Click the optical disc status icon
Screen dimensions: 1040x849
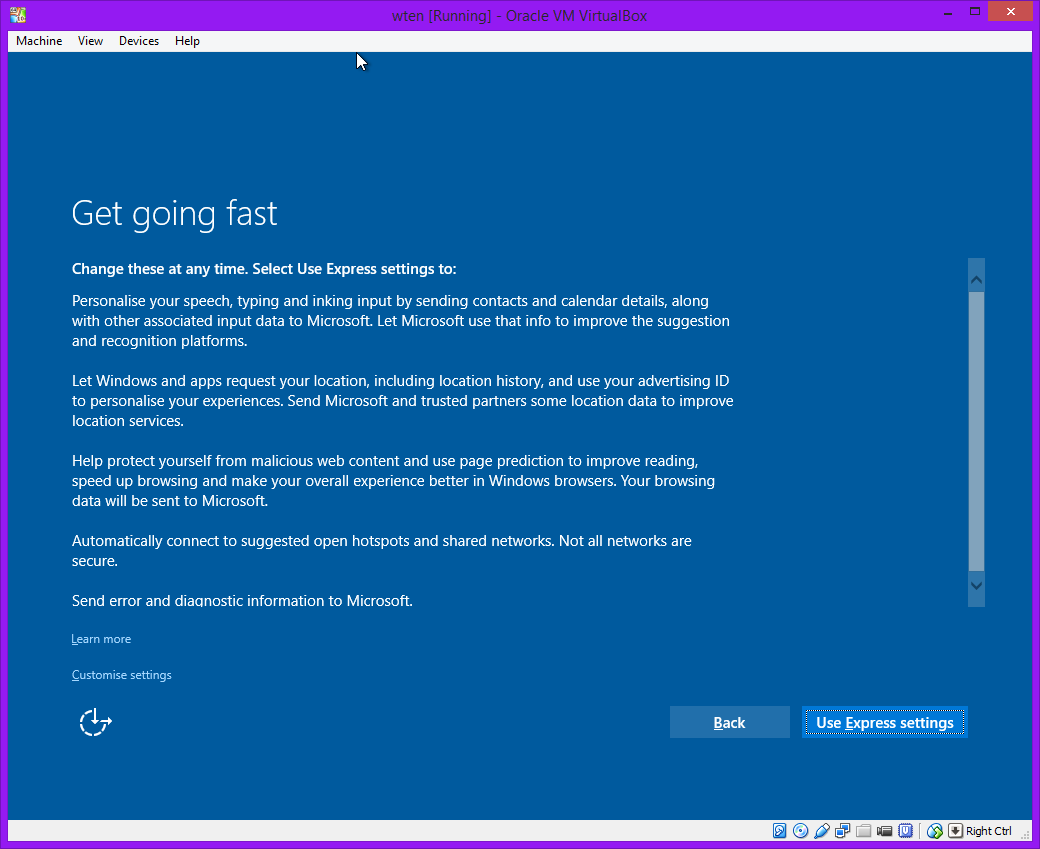click(800, 831)
